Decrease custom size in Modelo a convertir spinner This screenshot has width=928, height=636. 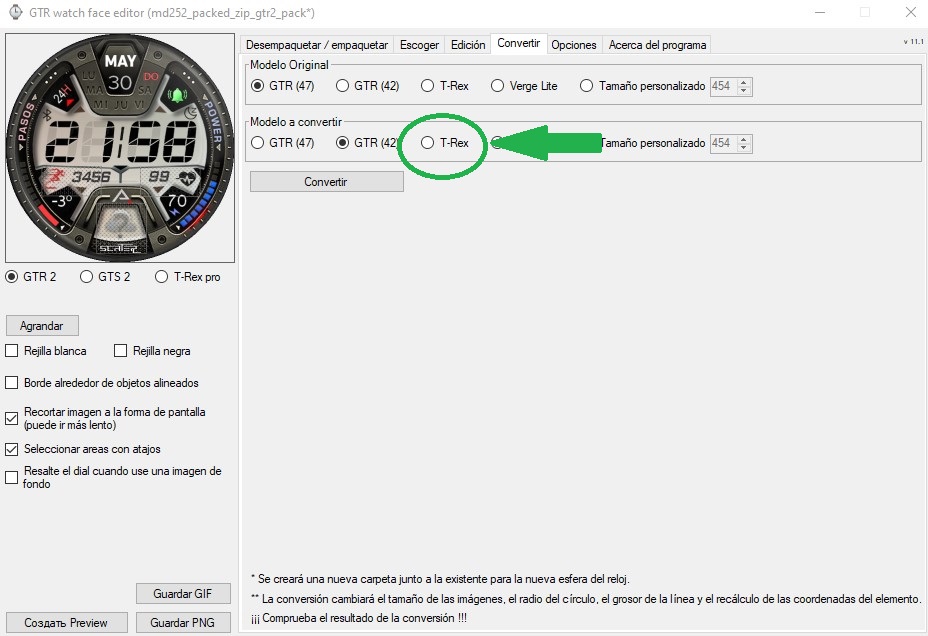(x=744, y=148)
